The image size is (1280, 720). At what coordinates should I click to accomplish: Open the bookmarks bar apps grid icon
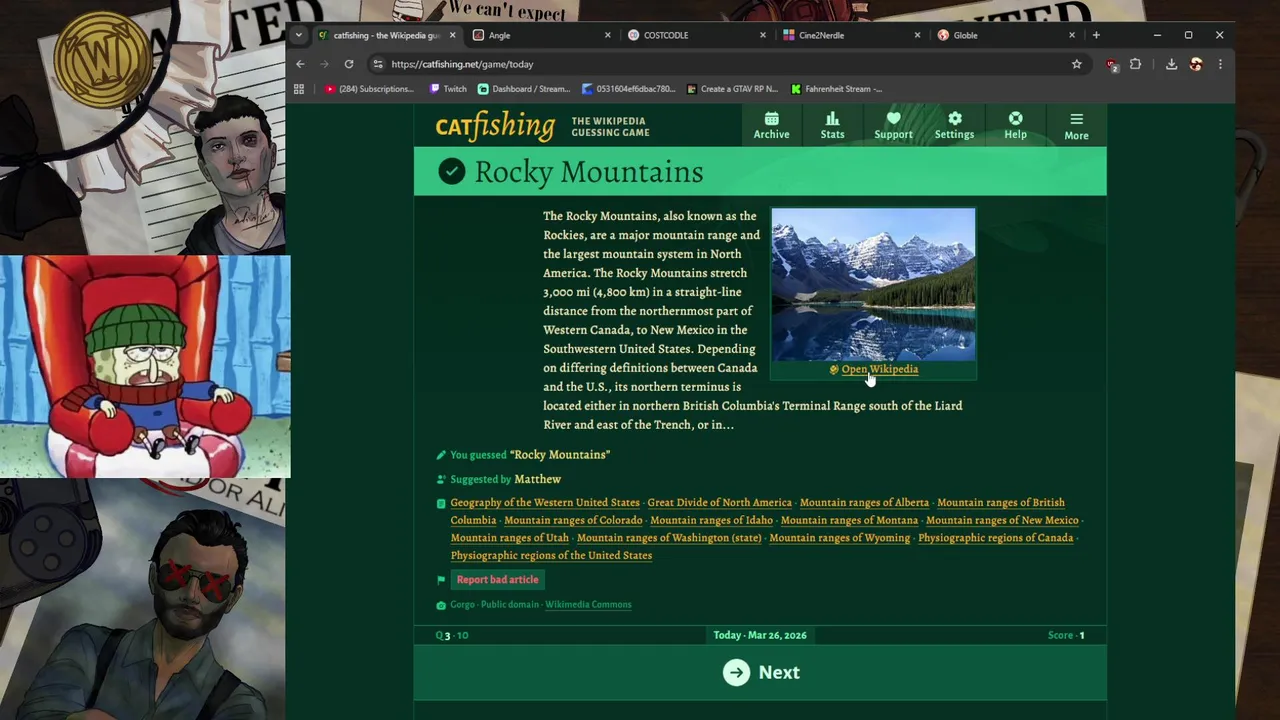pos(298,89)
